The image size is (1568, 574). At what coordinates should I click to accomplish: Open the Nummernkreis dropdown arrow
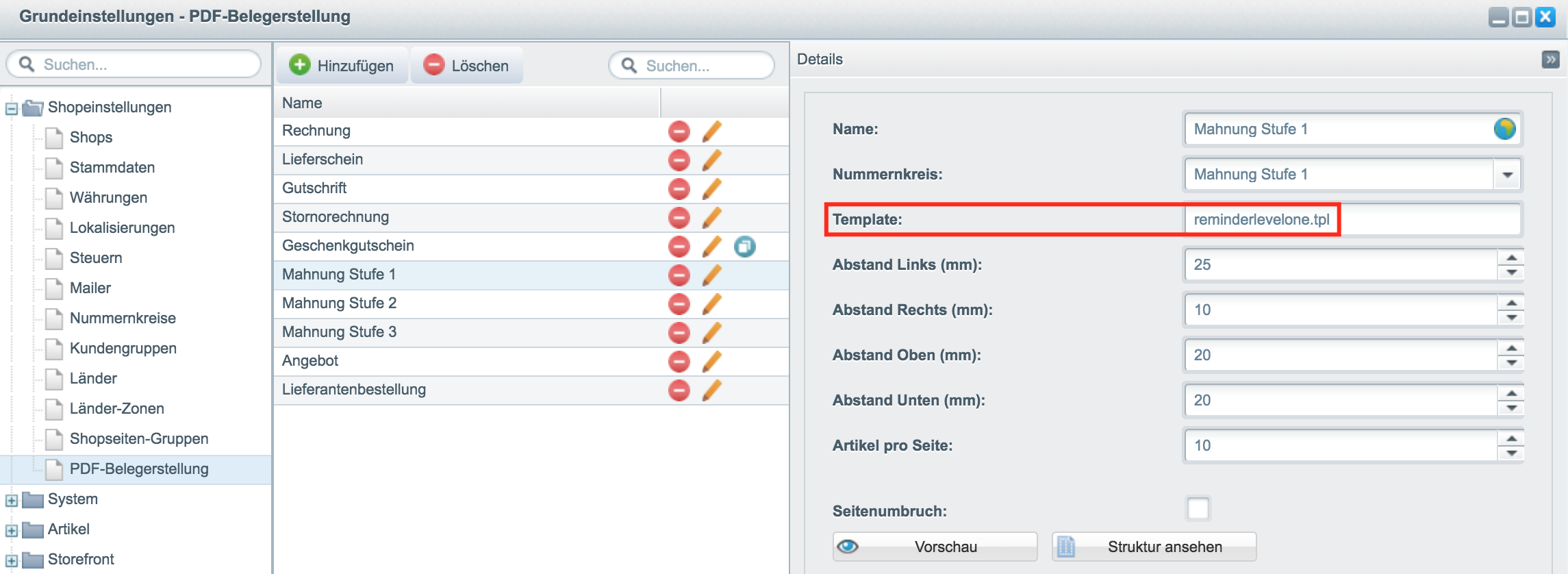pos(1507,175)
